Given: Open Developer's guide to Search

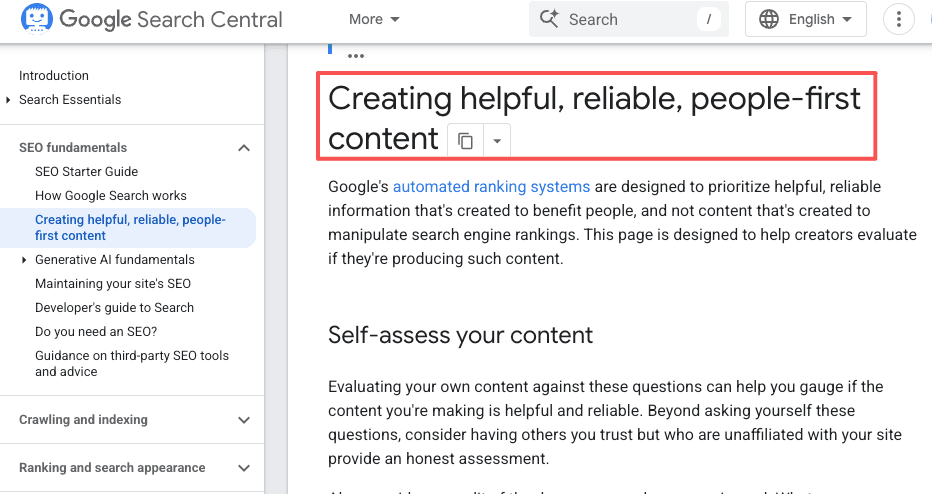Looking at the screenshot, I should [x=114, y=308].
